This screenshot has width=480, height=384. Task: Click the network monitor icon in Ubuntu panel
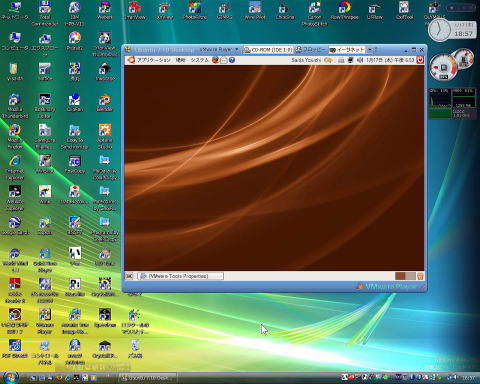[350, 60]
